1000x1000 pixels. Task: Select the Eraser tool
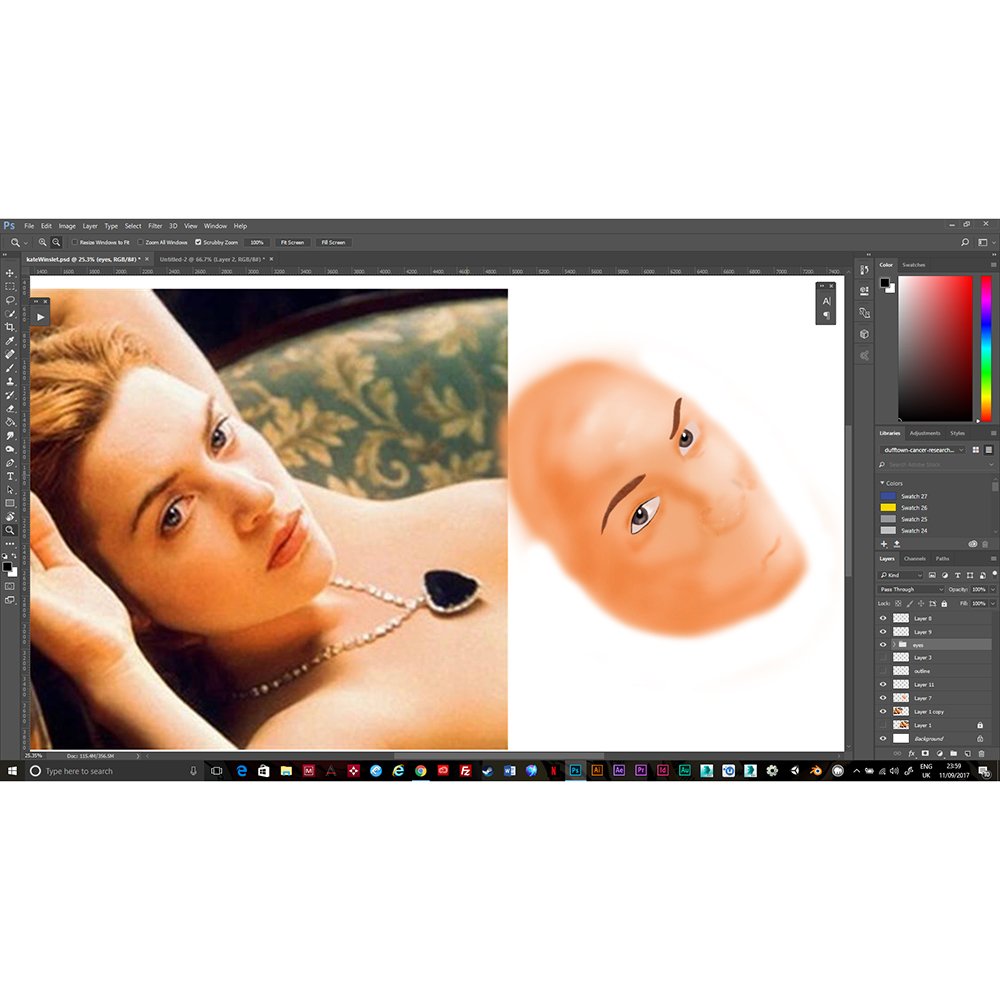tap(10, 409)
